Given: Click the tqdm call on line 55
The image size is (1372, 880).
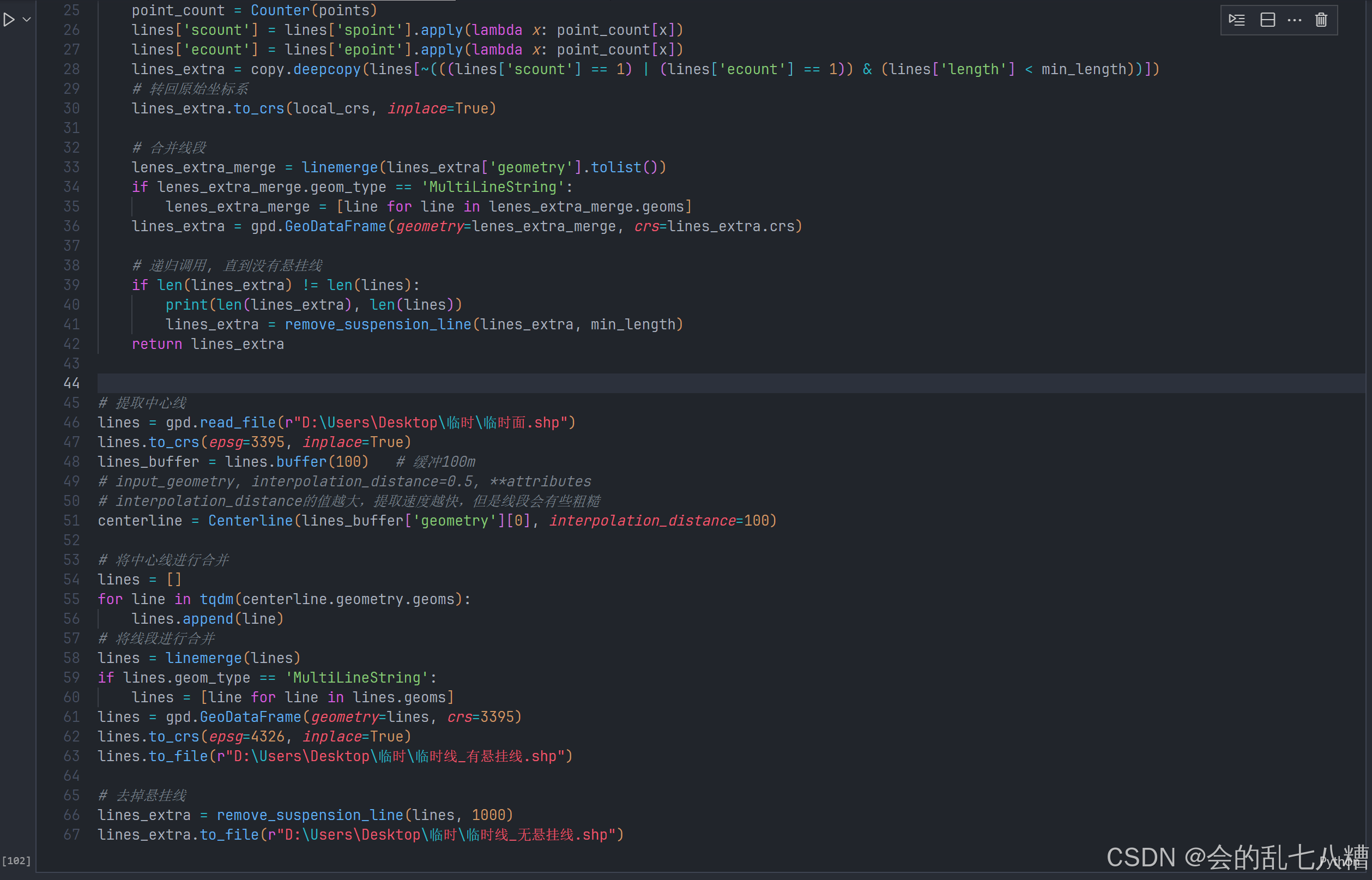Looking at the screenshot, I should pyautogui.click(x=216, y=599).
